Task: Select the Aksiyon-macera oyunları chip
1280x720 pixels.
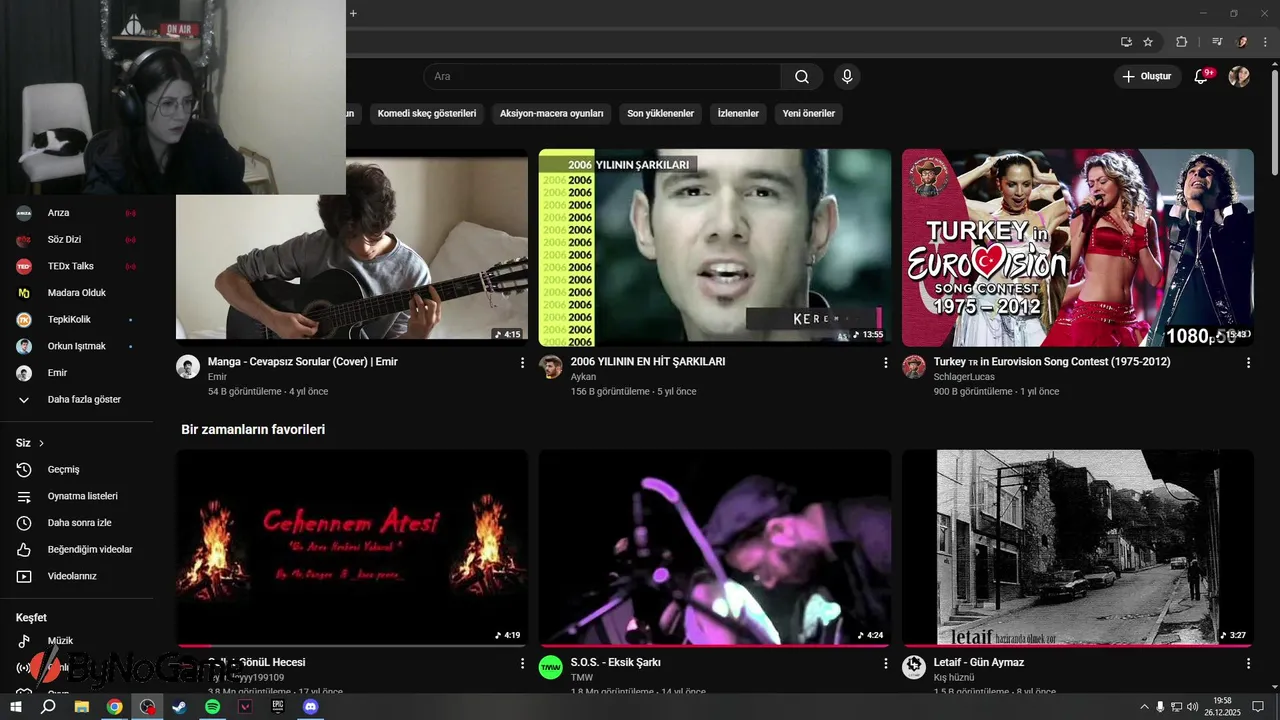Action: point(552,114)
